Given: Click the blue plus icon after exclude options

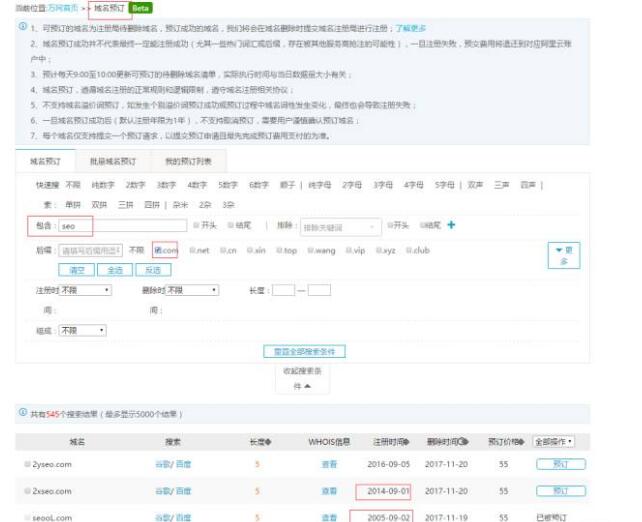Looking at the screenshot, I should (451, 225).
